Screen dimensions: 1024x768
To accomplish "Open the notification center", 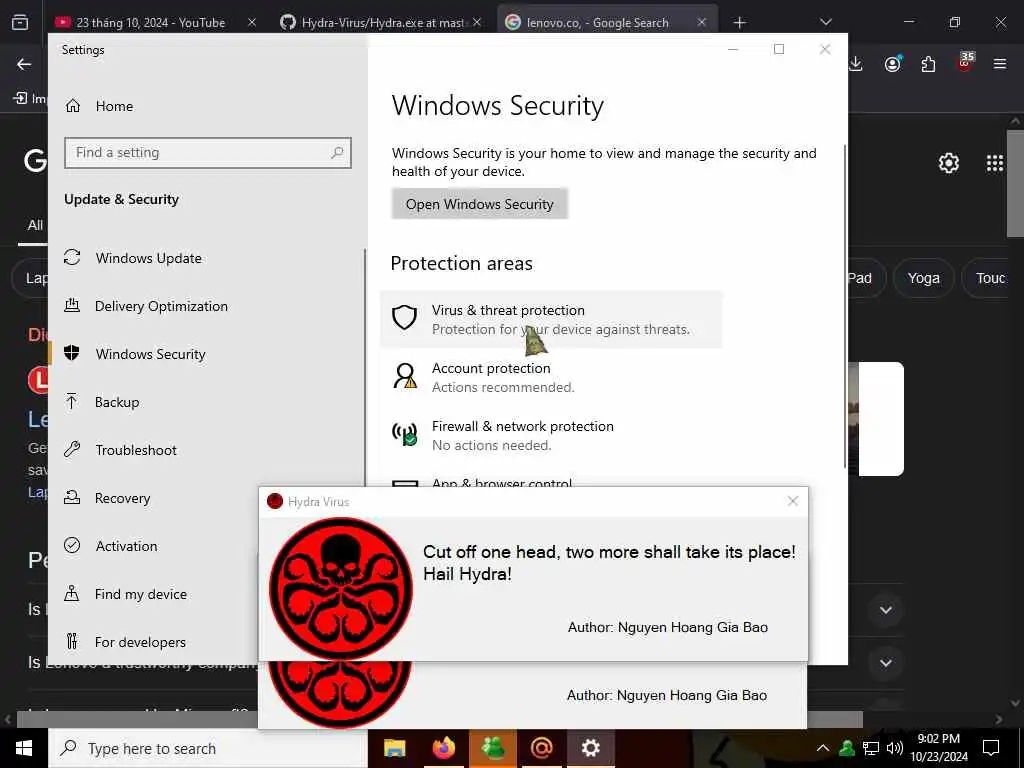I will pyautogui.click(x=991, y=748).
